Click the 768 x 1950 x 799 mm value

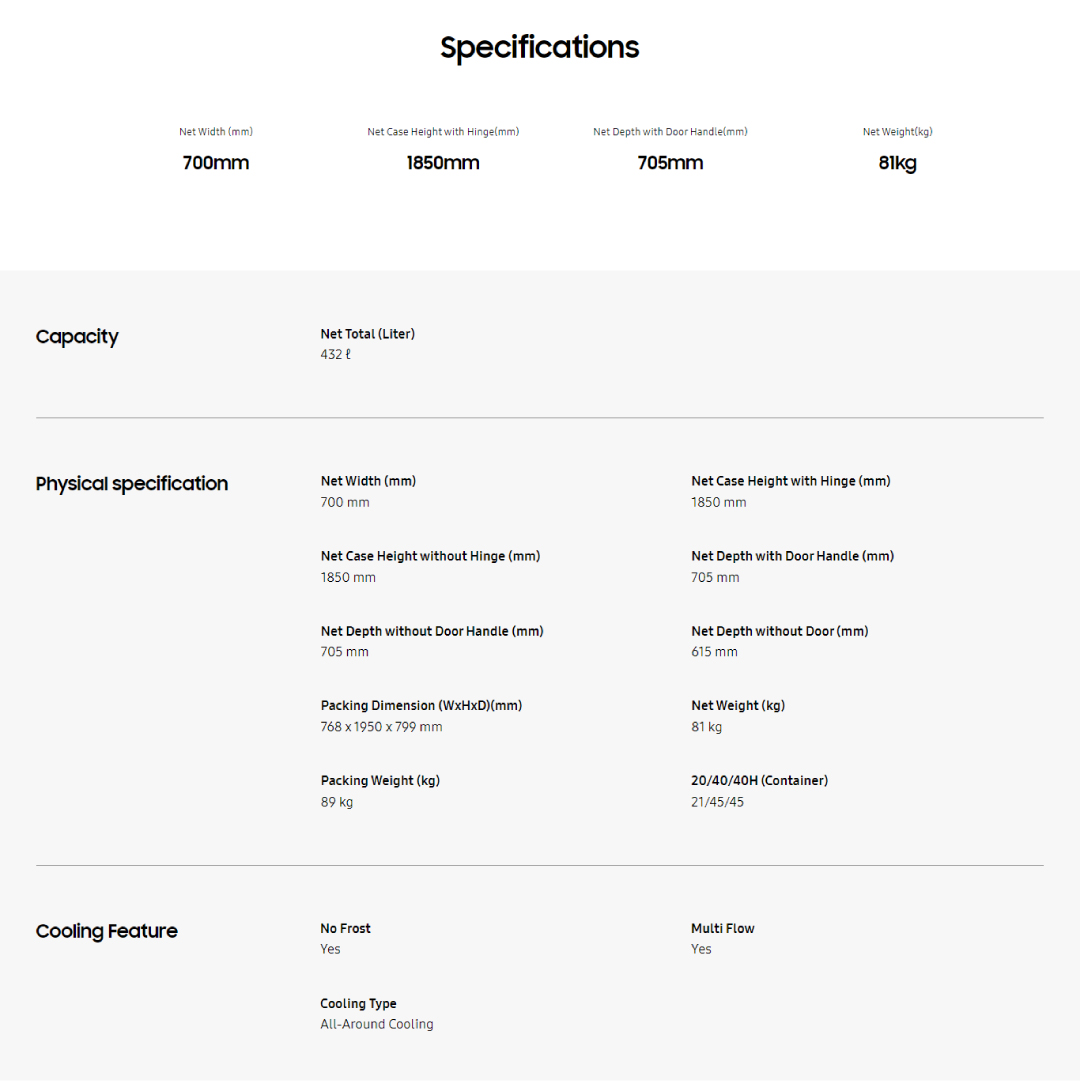381,727
